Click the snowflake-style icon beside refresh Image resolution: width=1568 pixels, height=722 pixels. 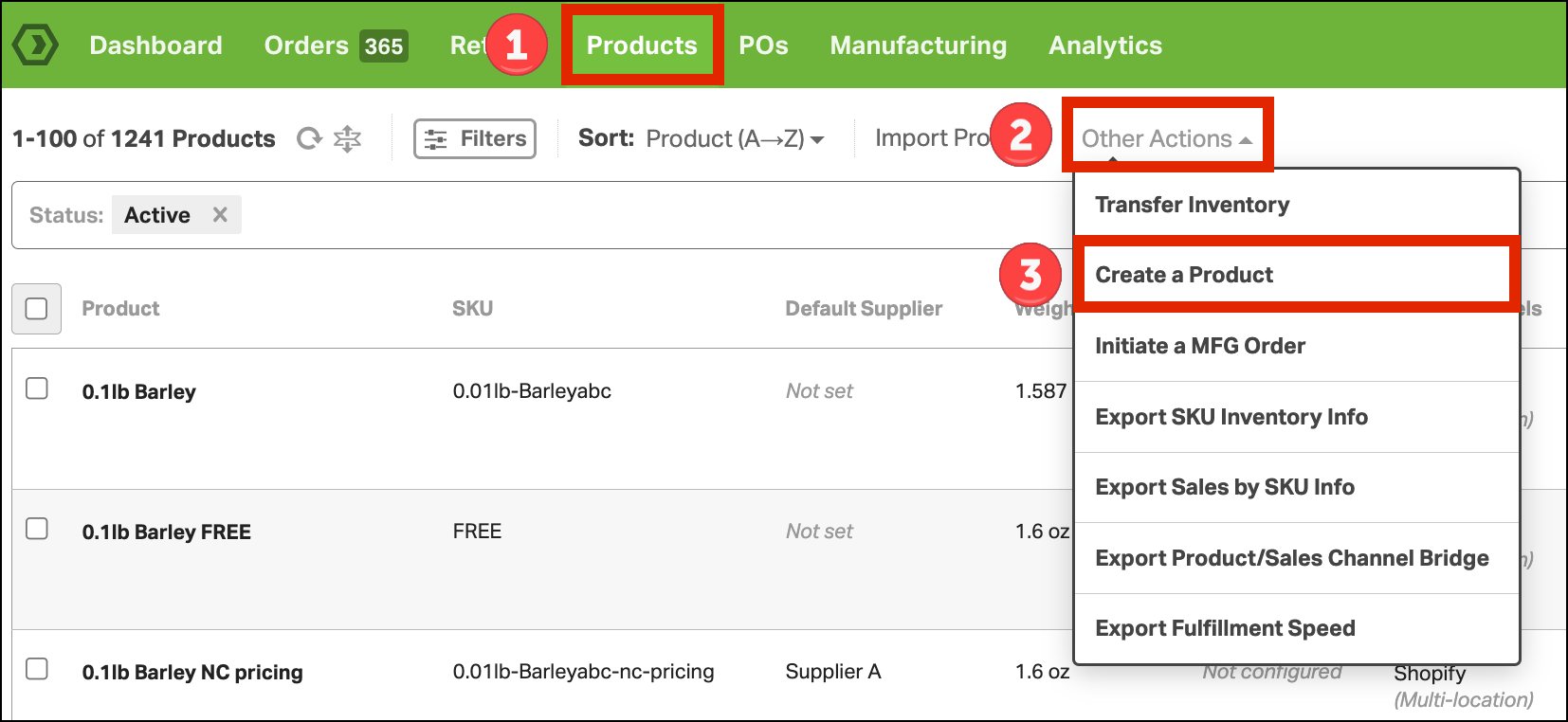(x=348, y=139)
